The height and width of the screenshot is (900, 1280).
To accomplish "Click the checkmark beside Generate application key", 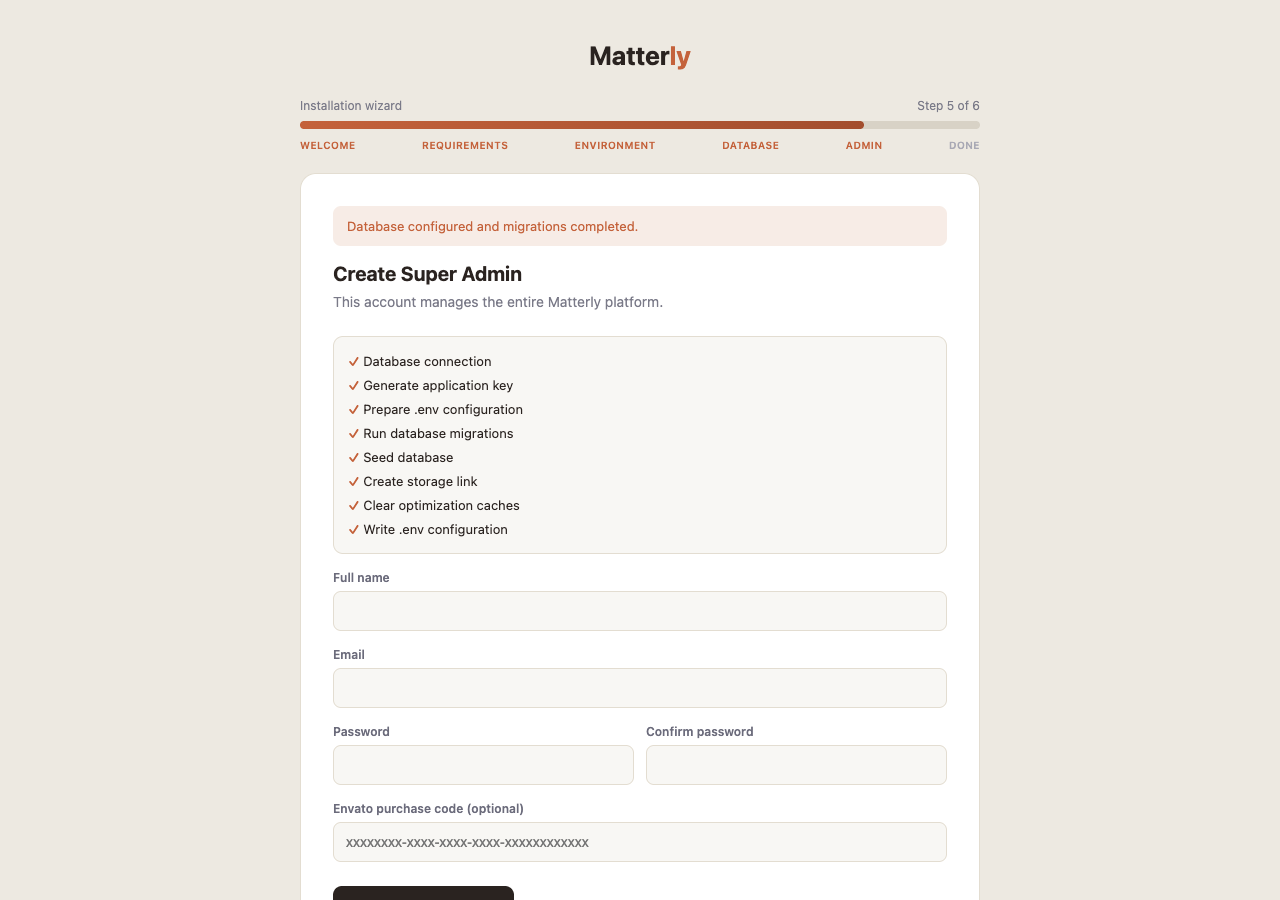I will click(354, 386).
